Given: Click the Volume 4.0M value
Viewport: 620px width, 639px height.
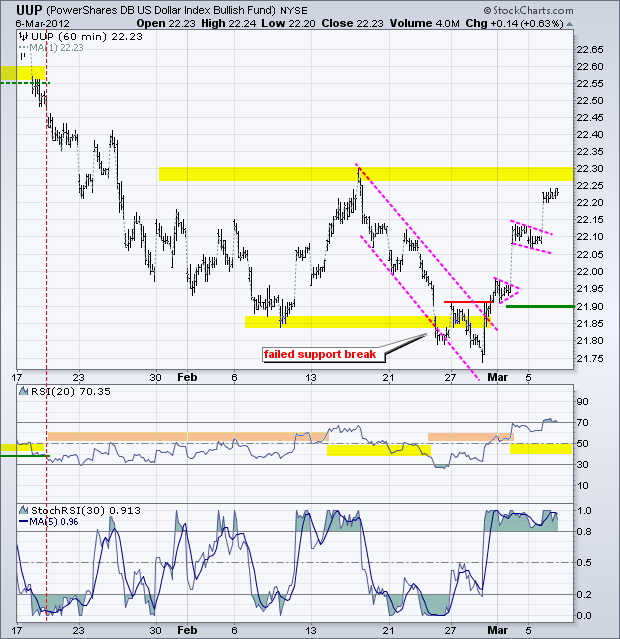Looking at the screenshot, I should pos(424,24).
